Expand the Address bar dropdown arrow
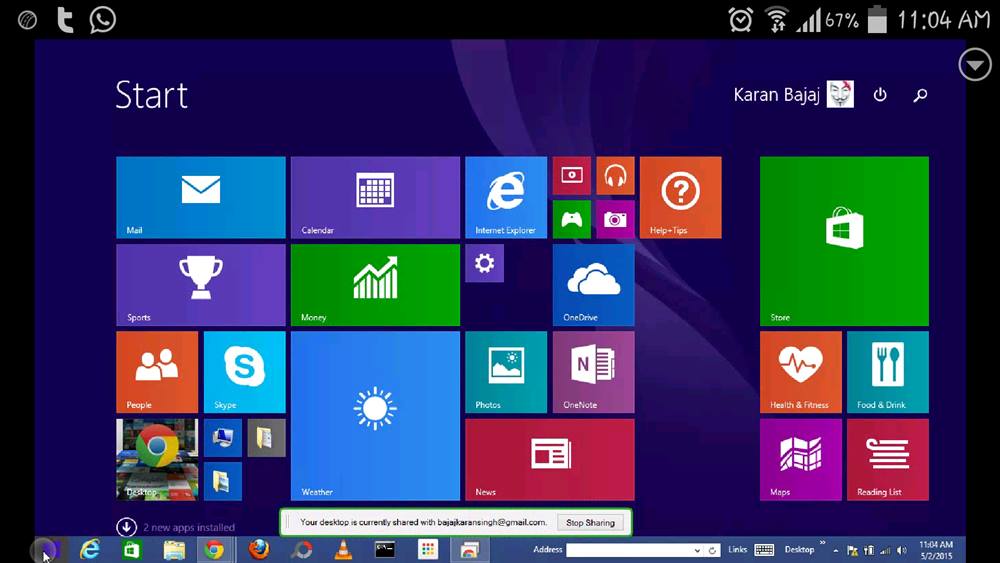1000x563 pixels. click(x=698, y=550)
